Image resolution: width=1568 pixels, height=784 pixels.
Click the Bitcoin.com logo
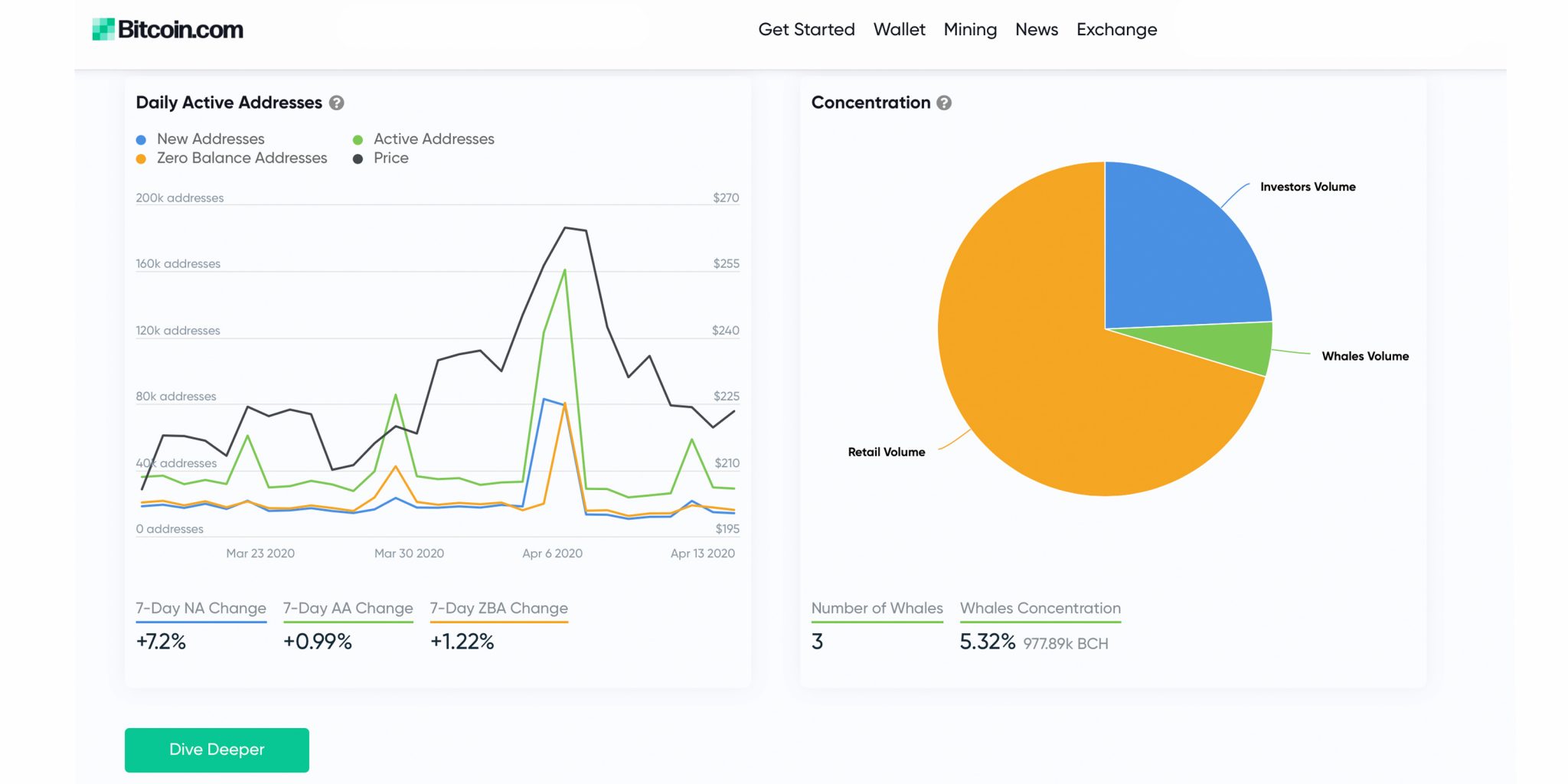click(168, 30)
